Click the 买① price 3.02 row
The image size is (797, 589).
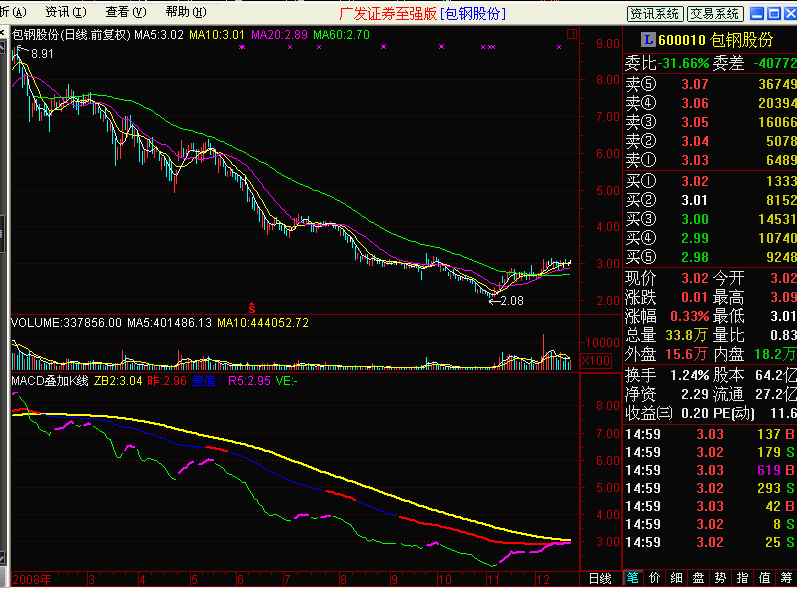coord(711,181)
